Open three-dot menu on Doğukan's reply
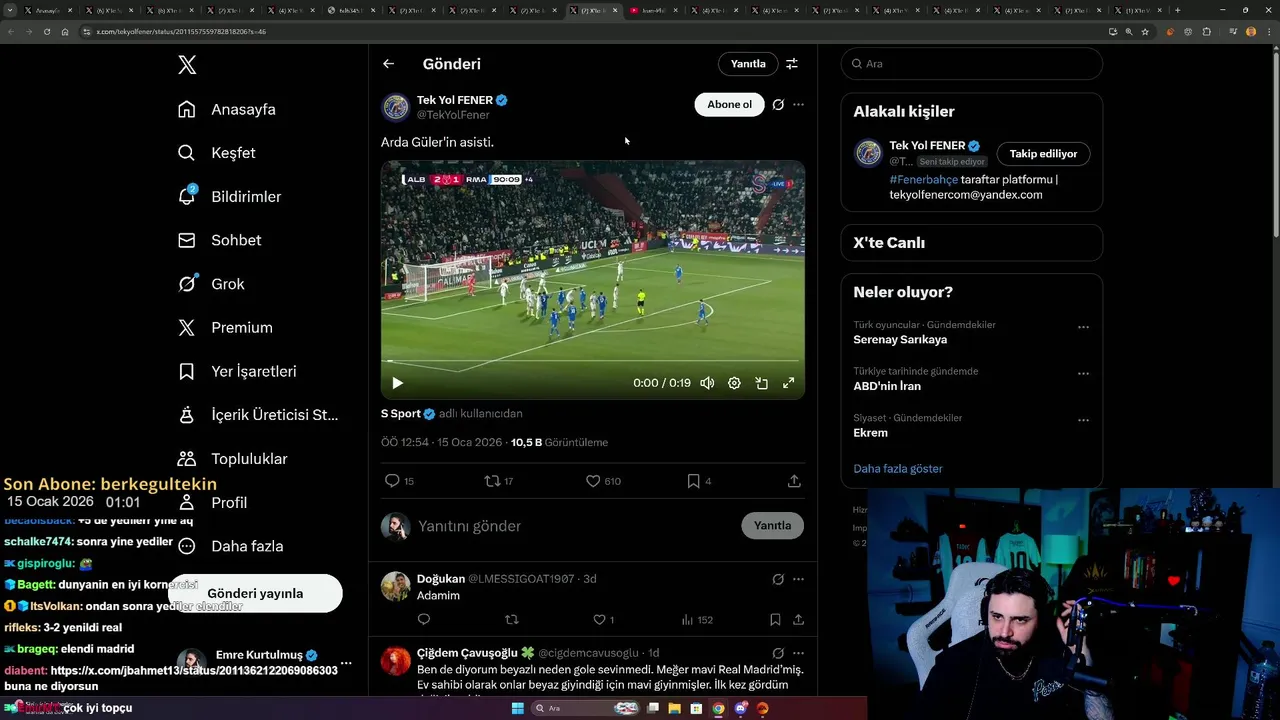The height and width of the screenshot is (720, 1280). [x=798, y=579]
